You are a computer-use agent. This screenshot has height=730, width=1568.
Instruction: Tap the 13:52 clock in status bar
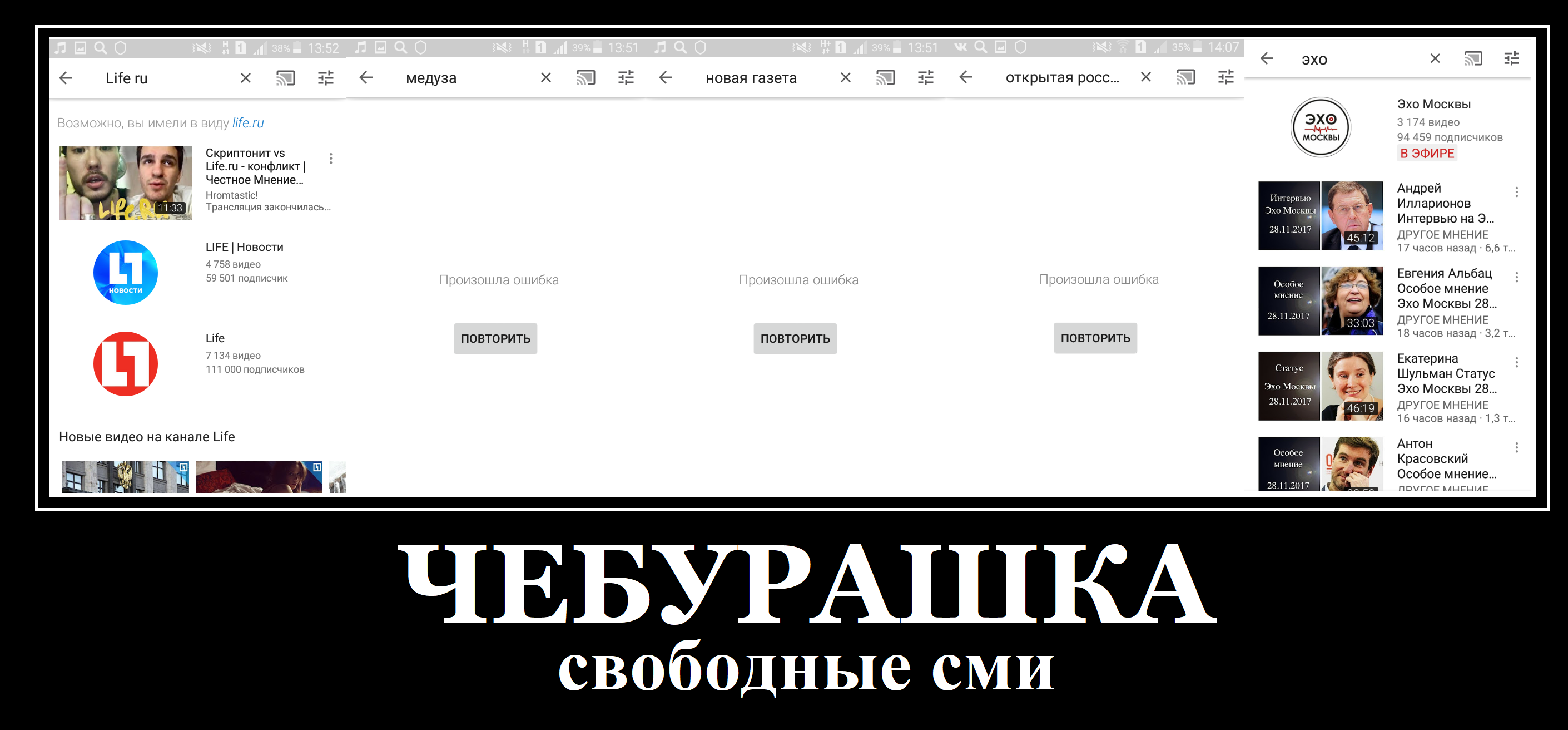pyautogui.click(x=322, y=48)
